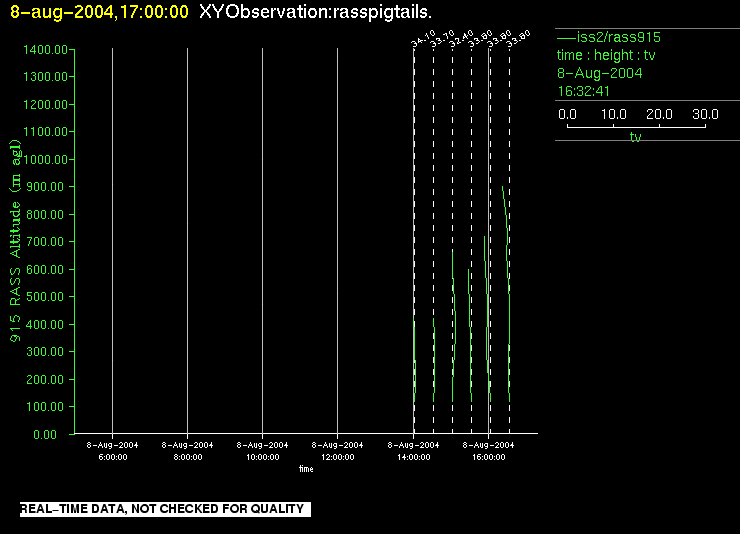The image size is (740, 534).
Task: Click the profile label 33.70
Action: click(x=442, y=39)
